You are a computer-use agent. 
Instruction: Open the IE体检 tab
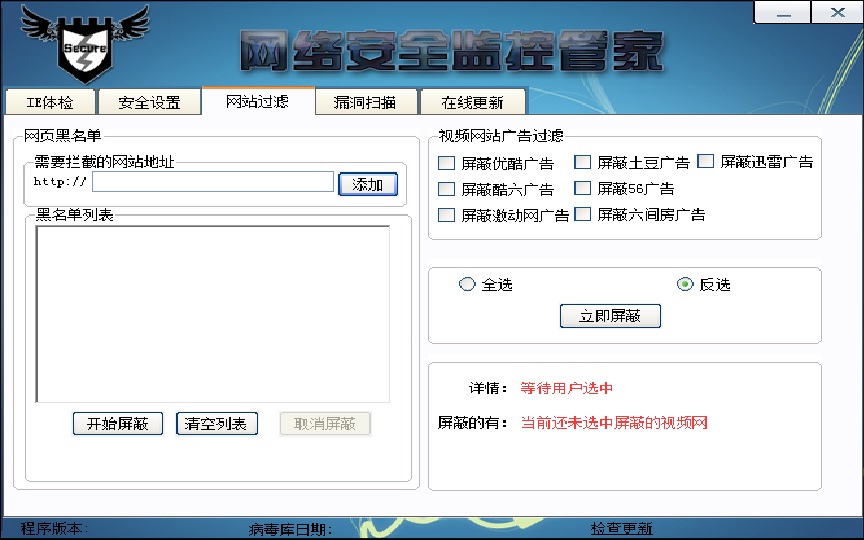pyautogui.click(x=50, y=102)
